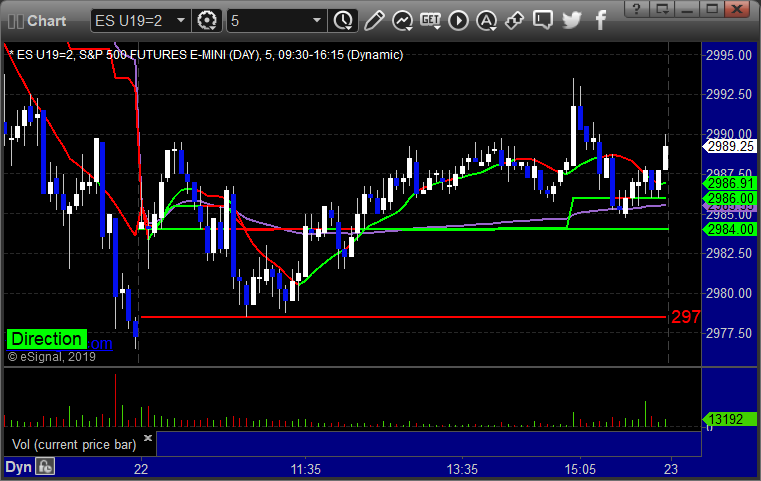Screen dimensions: 761x481
Task: Open the time template clock icon
Action: pyautogui.click(x=343, y=21)
